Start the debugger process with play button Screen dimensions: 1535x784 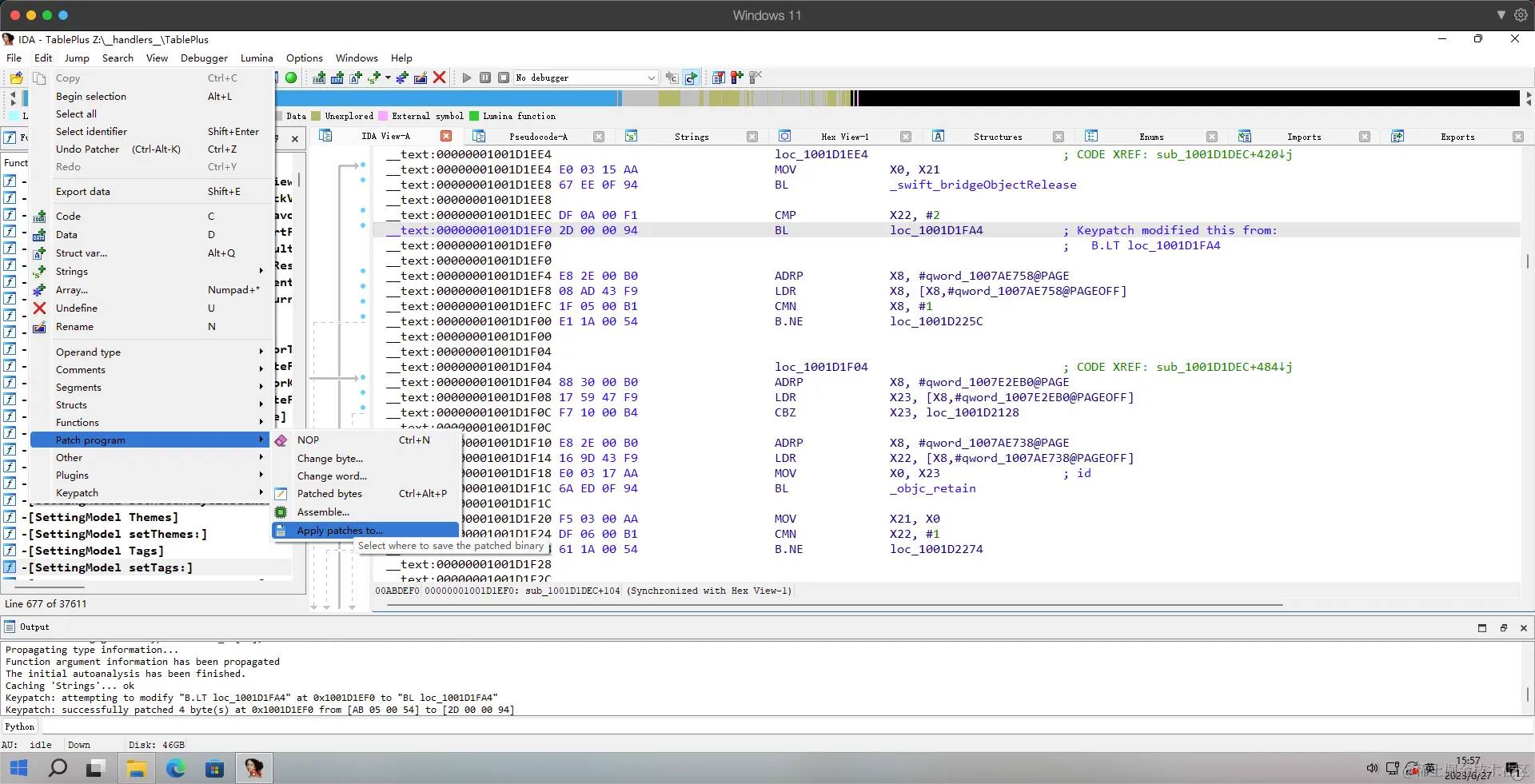pyautogui.click(x=467, y=78)
